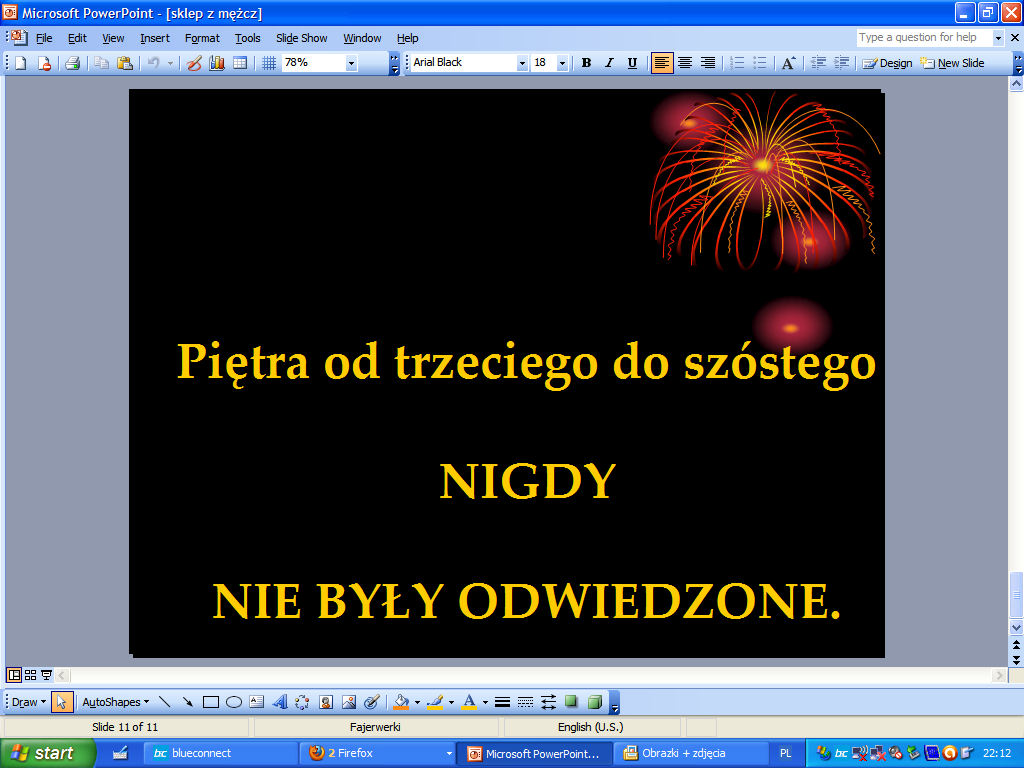This screenshot has height=768, width=1024.
Task: Open Shadow Style options
Action: 571,702
